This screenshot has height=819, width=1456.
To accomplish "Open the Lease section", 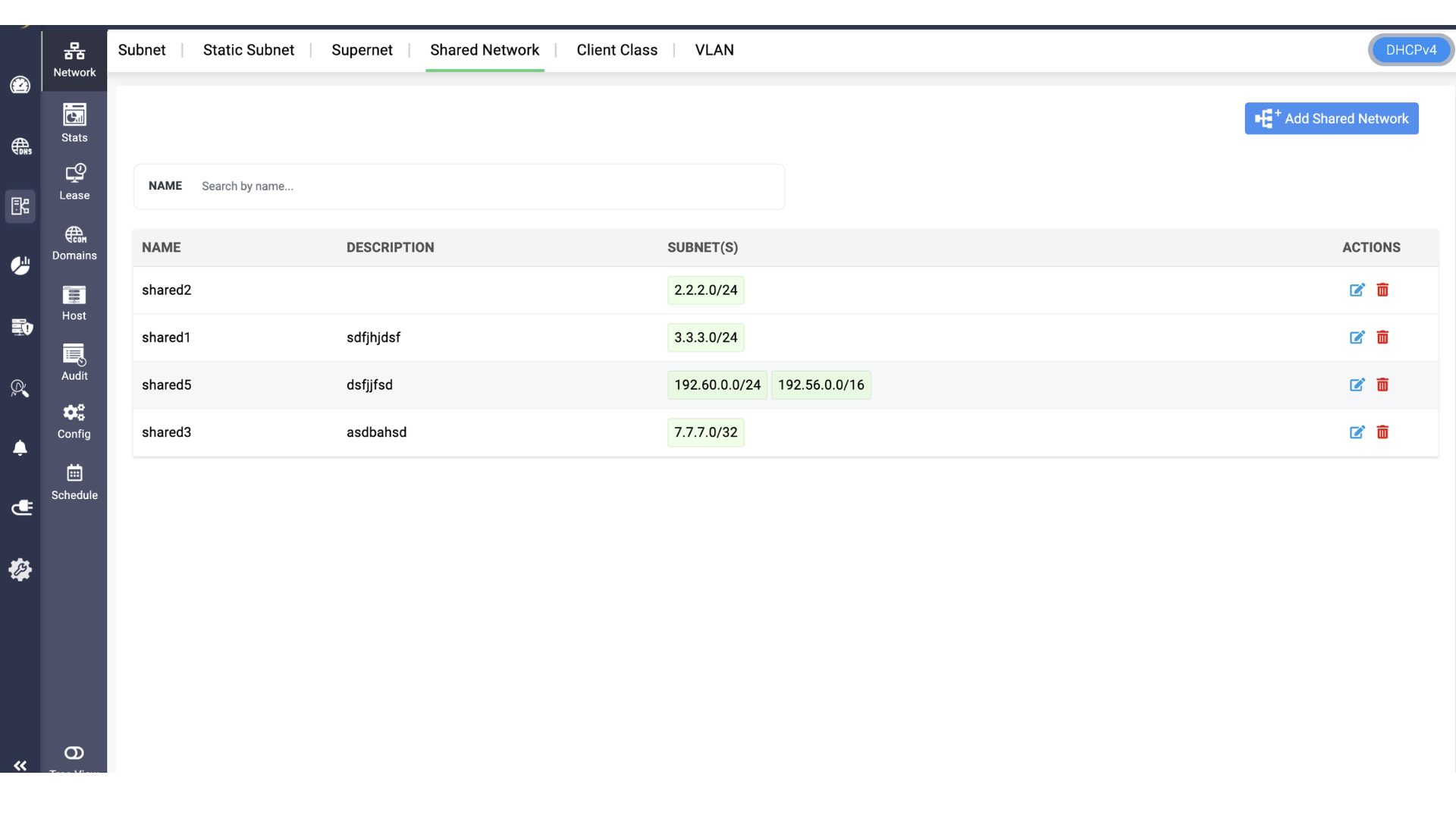I will coord(74,181).
